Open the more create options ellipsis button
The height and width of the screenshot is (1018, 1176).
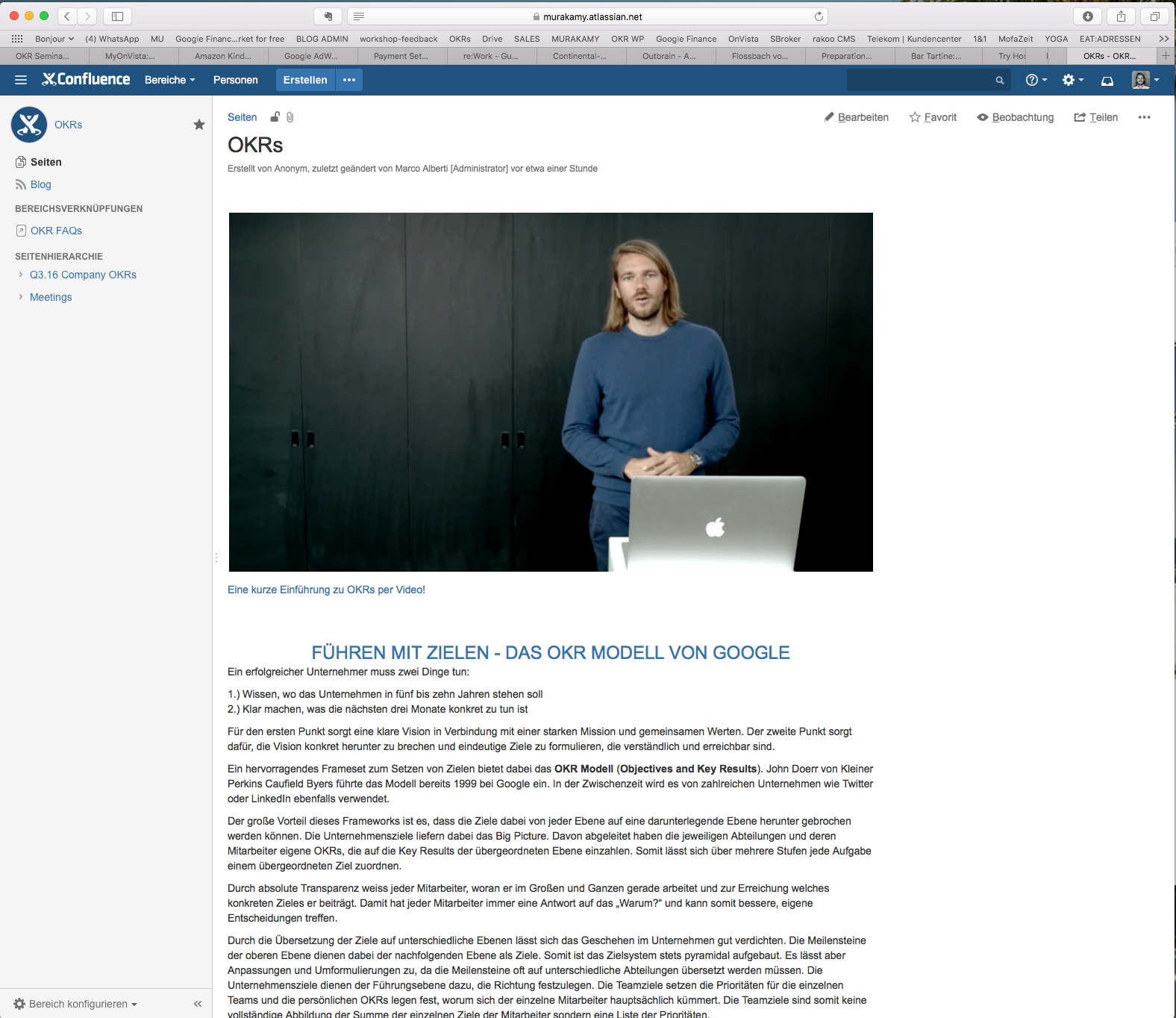349,80
